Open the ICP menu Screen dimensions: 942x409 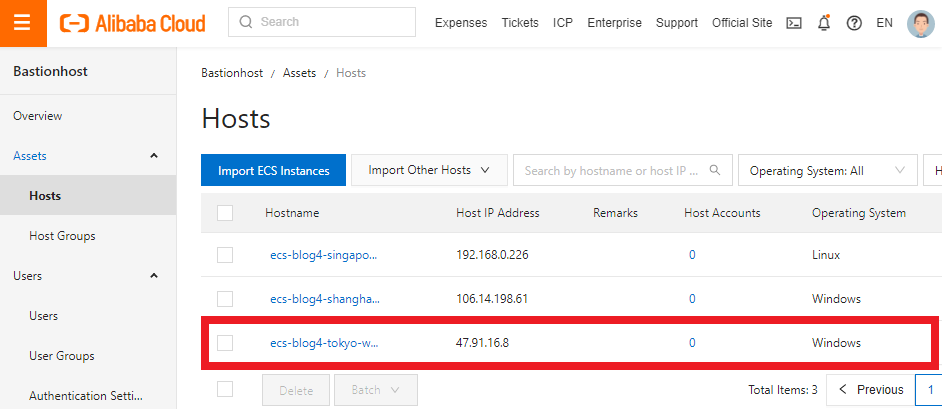click(563, 23)
